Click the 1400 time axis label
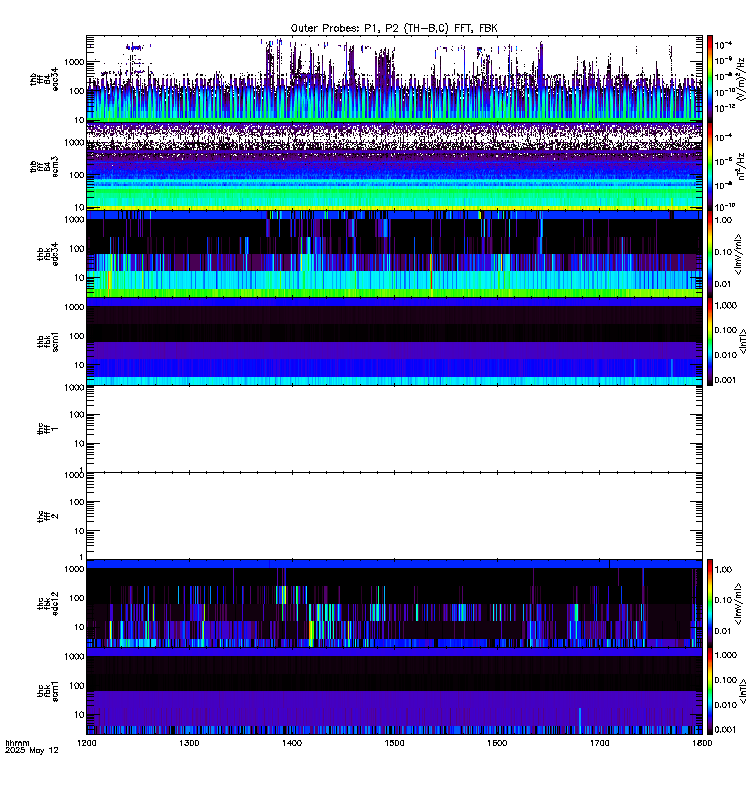 click(x=292, y=743)
